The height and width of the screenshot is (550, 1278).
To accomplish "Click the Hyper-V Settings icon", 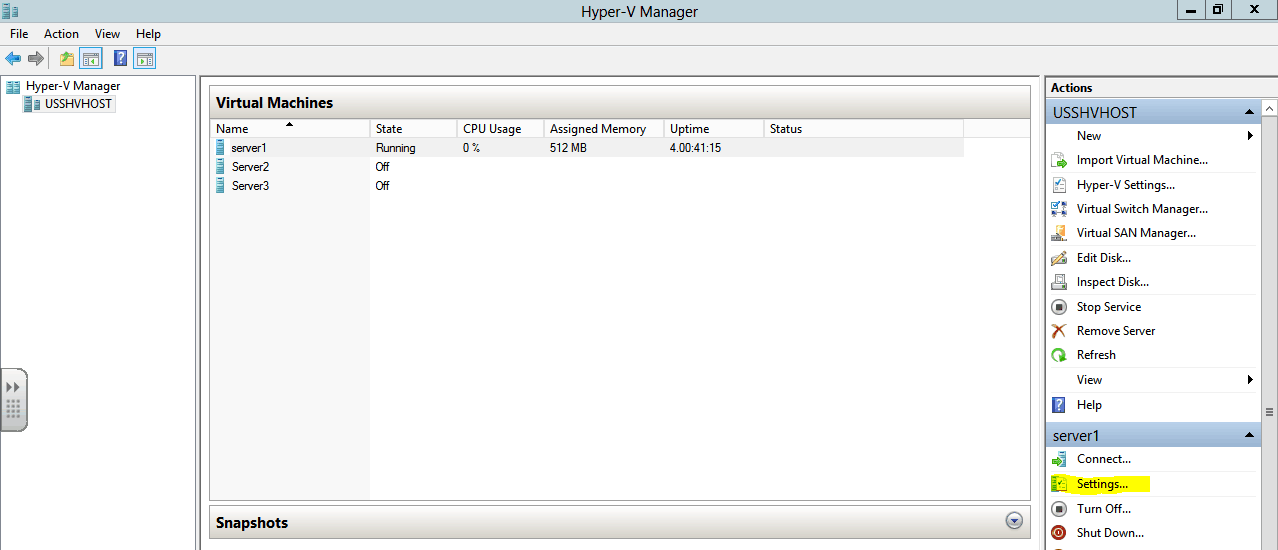I will pos(1059,185).
